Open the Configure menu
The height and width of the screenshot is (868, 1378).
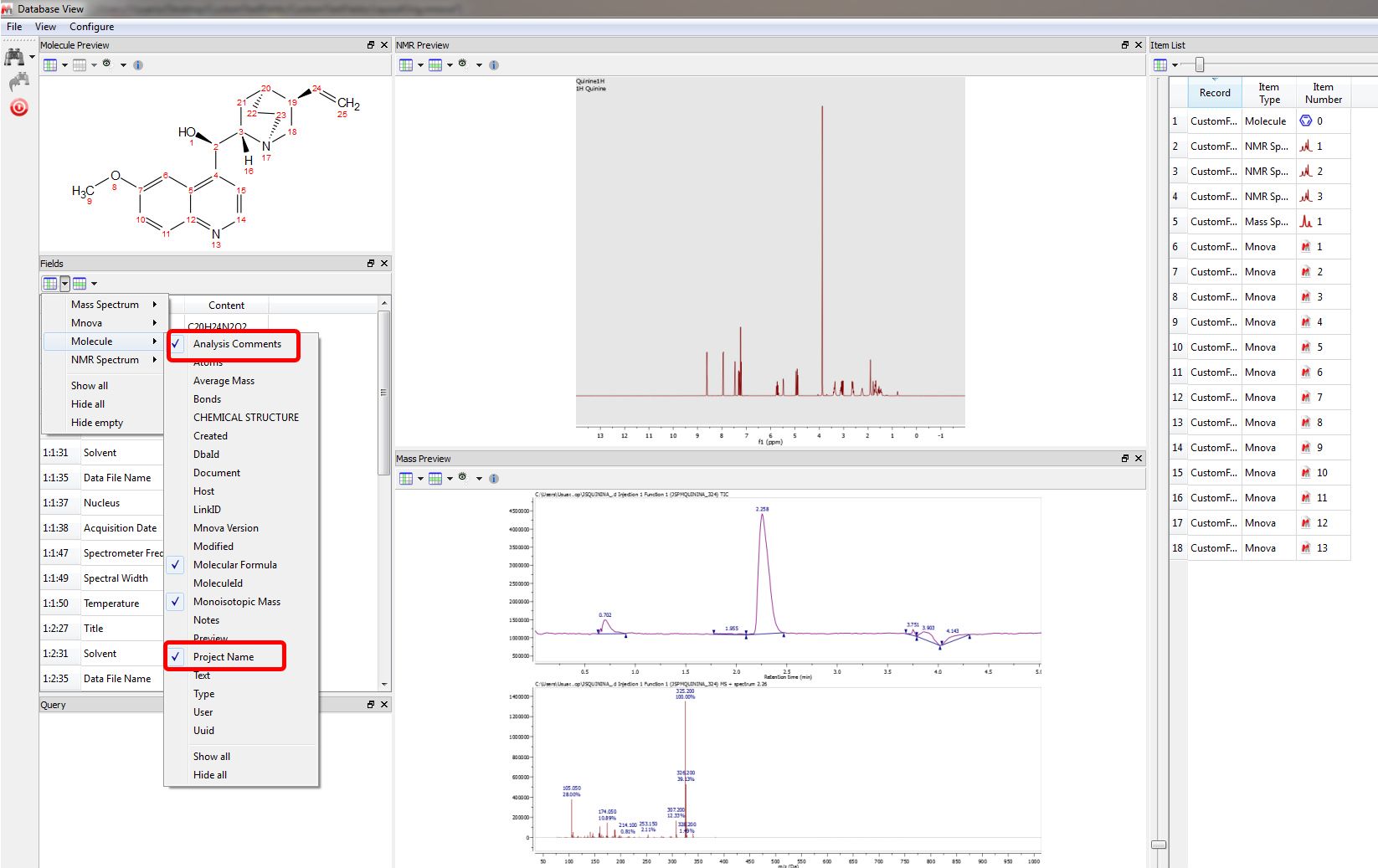pyautogui.click(x=91, y=27)
